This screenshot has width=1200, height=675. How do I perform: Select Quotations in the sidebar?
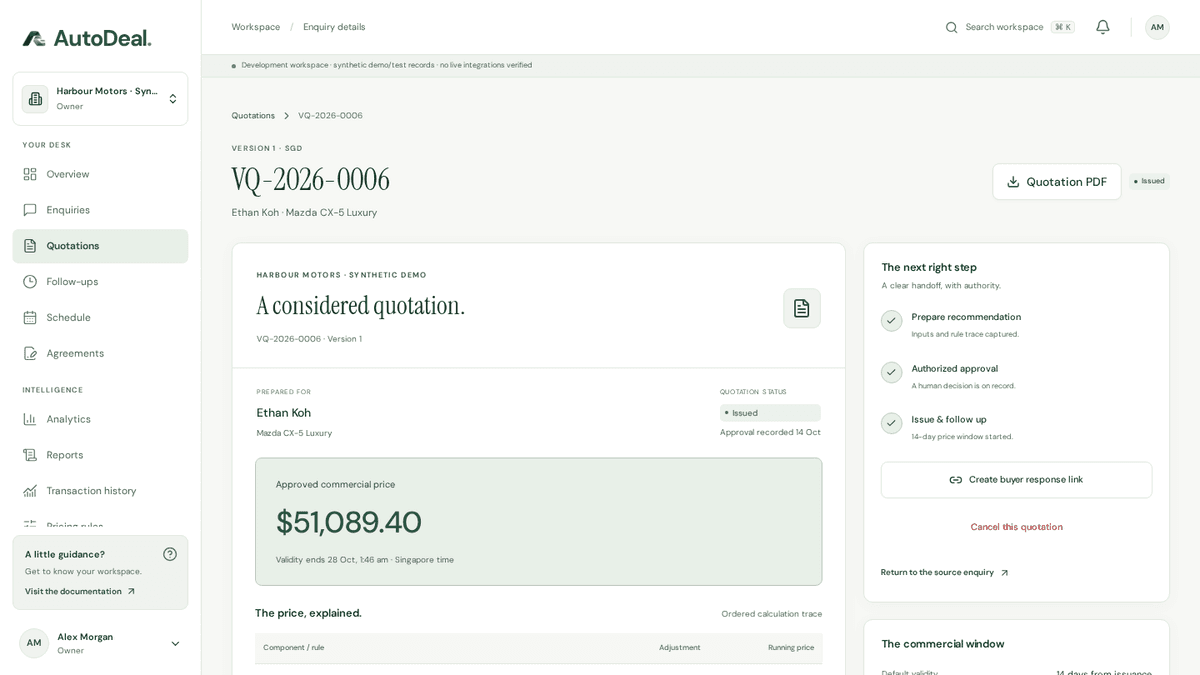tap(100, 246)
